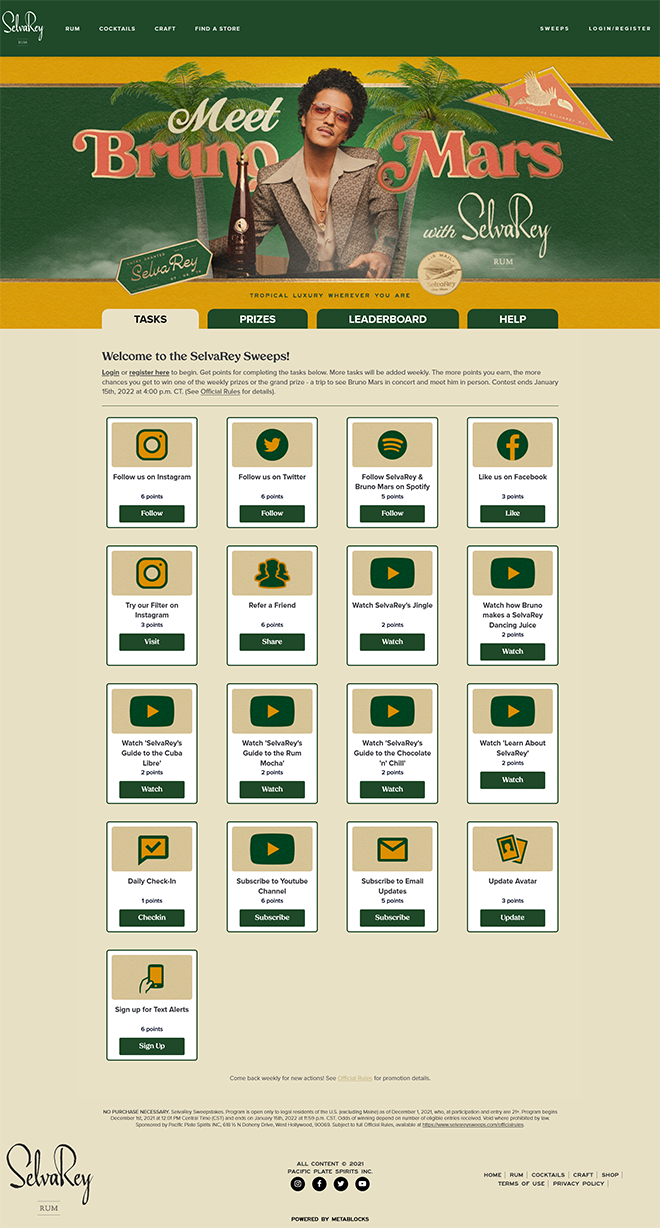Click Watch button under Rum Mocha guide
This screenshot has width=660, height=1228.
(272, 789)
